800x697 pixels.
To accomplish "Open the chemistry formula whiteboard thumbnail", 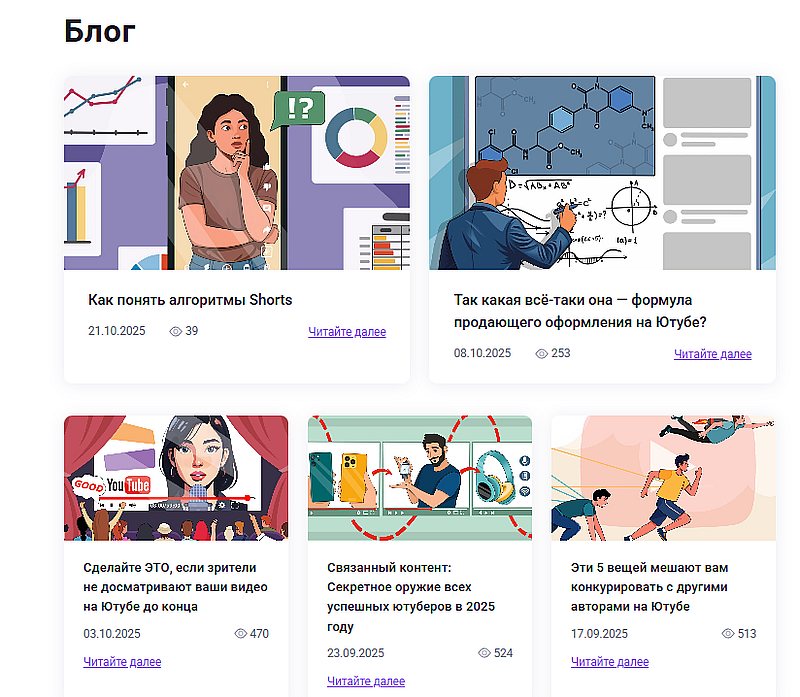I will pyautogui.click(x=602, y=173).
